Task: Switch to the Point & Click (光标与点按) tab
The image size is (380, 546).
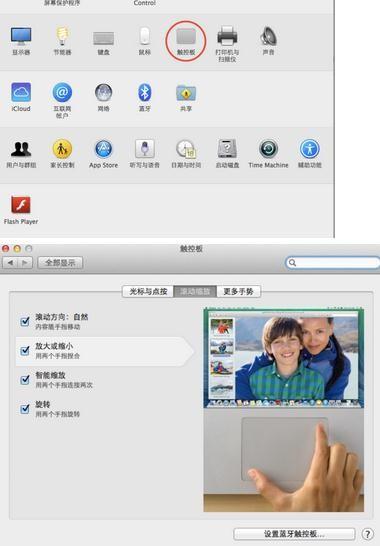Action: (x=148, y=291)
